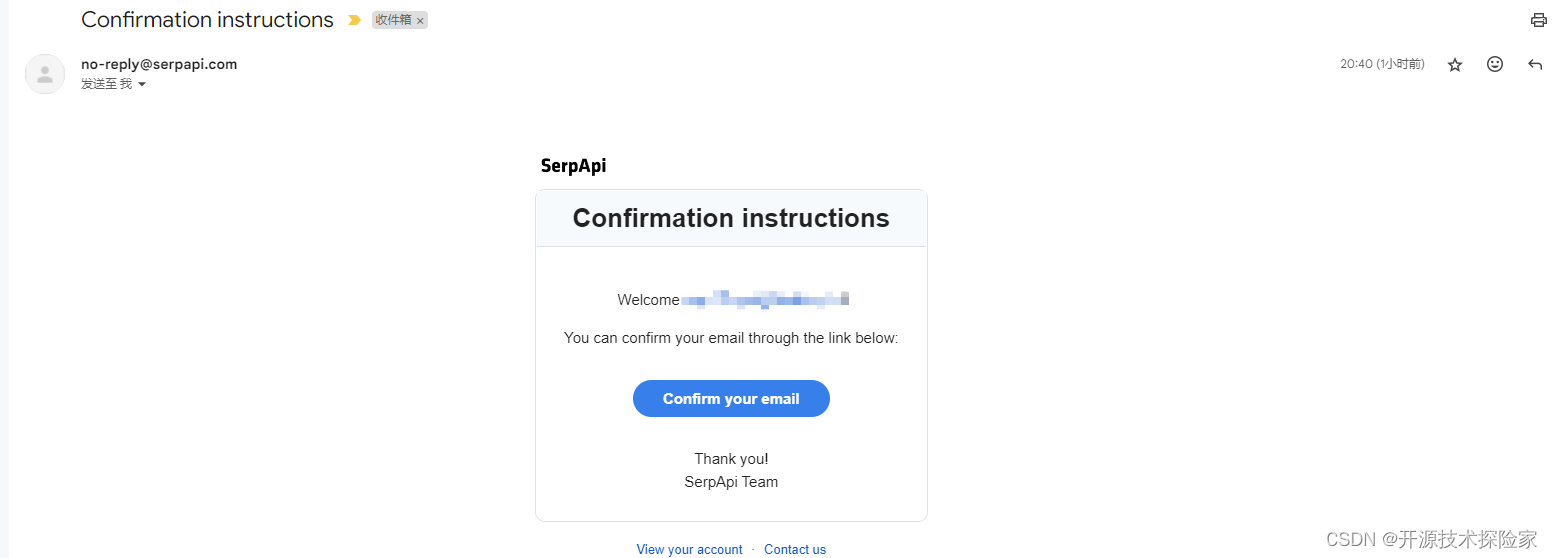The image size is (1552, 558).
Task: Open the Contact us link
Action: coord(795,549)
